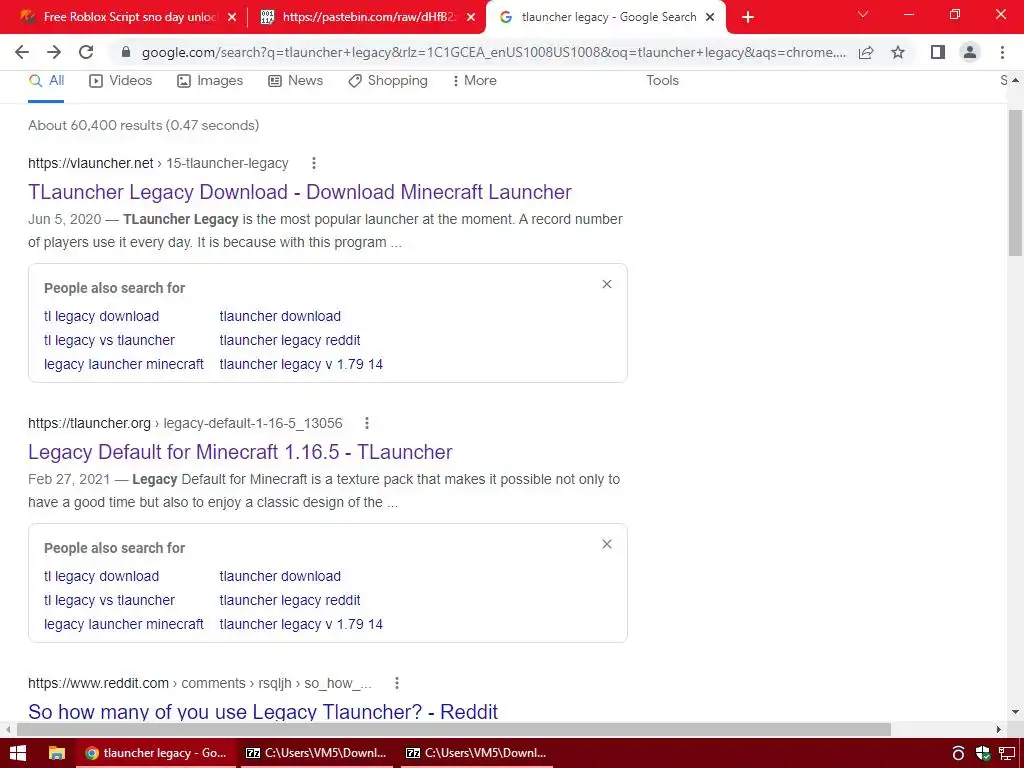This screenshot has height=768, width=1024.
Task: Select the All search filter
Action: (x=46, y=80)
